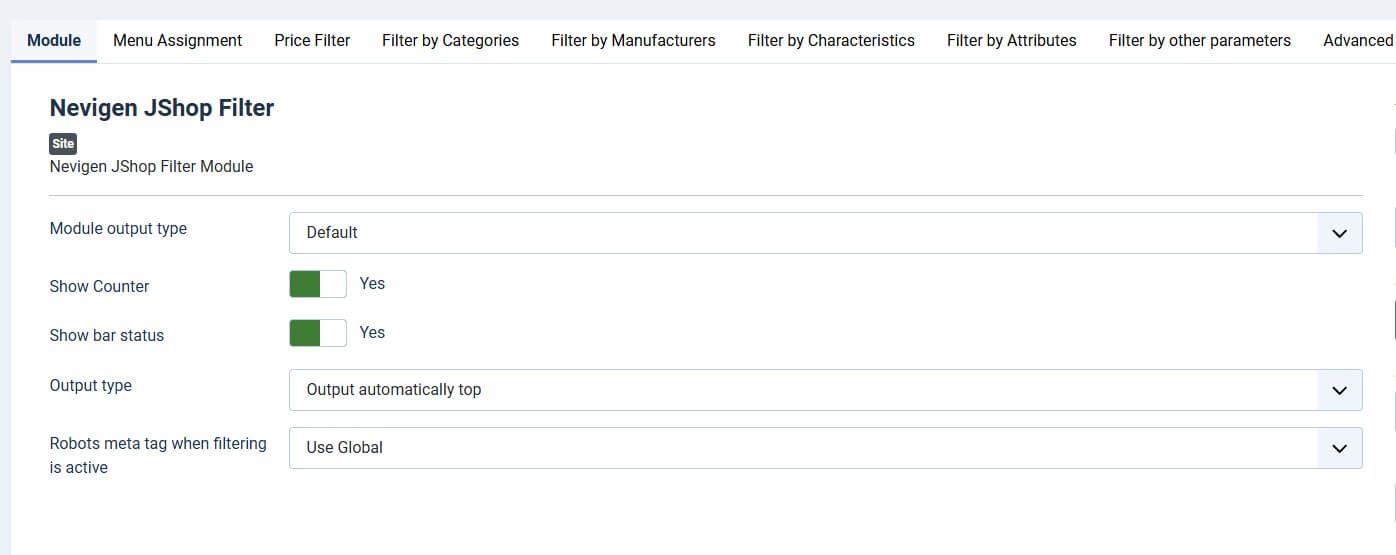The image size is (1396, 555).
Task: Open the Menu Assignment tab
Action: pos(177,41)
